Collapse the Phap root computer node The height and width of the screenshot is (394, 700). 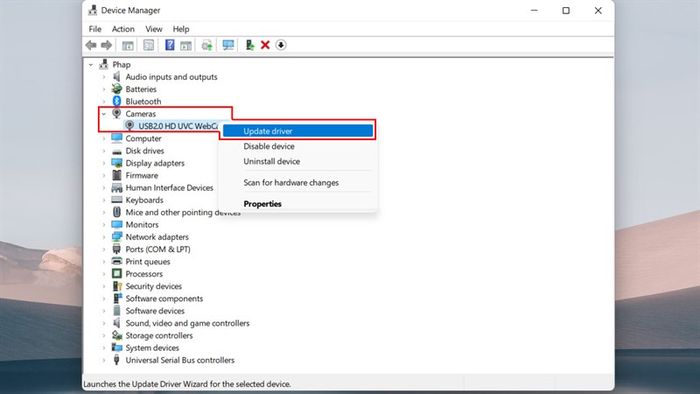[91, 65]
